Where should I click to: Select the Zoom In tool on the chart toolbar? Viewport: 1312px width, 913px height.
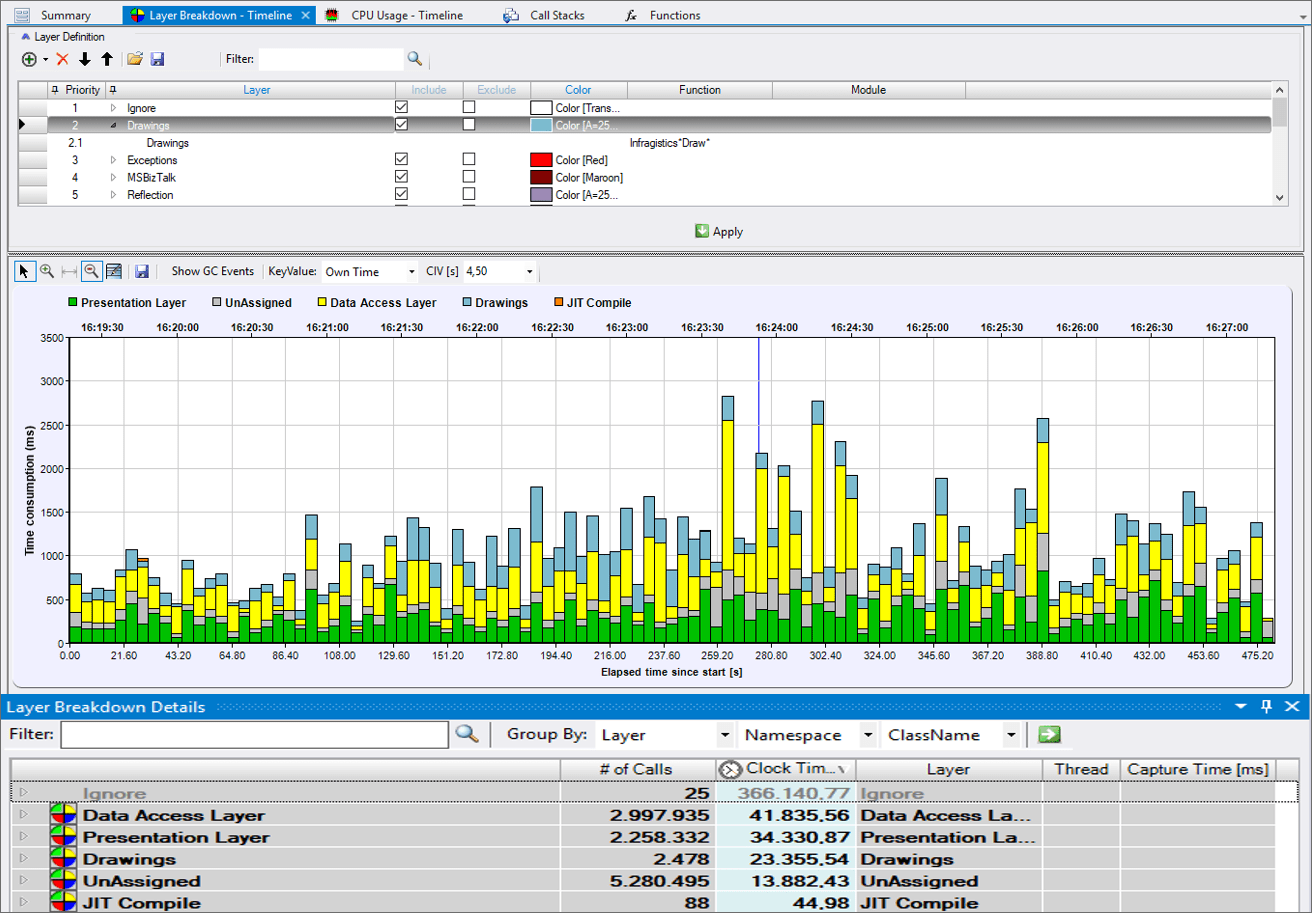point(47,271)
